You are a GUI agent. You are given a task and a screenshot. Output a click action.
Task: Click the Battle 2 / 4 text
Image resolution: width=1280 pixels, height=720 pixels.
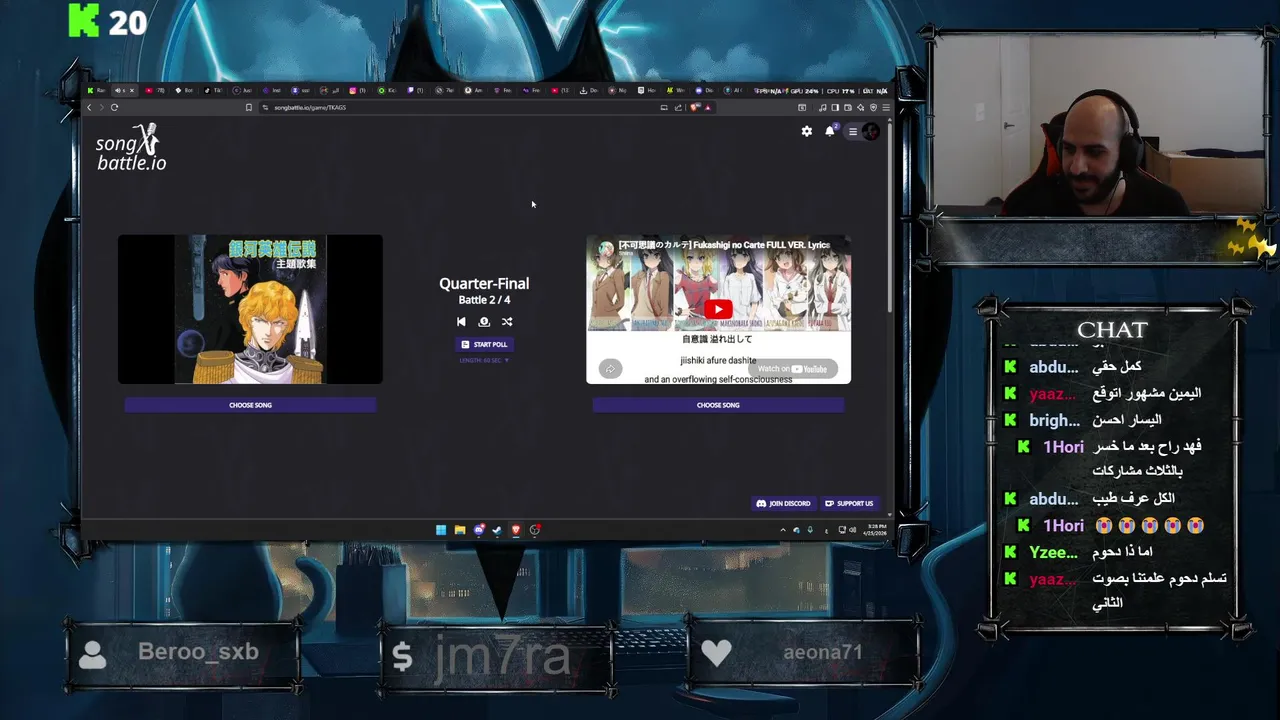(x=484, y=300)
